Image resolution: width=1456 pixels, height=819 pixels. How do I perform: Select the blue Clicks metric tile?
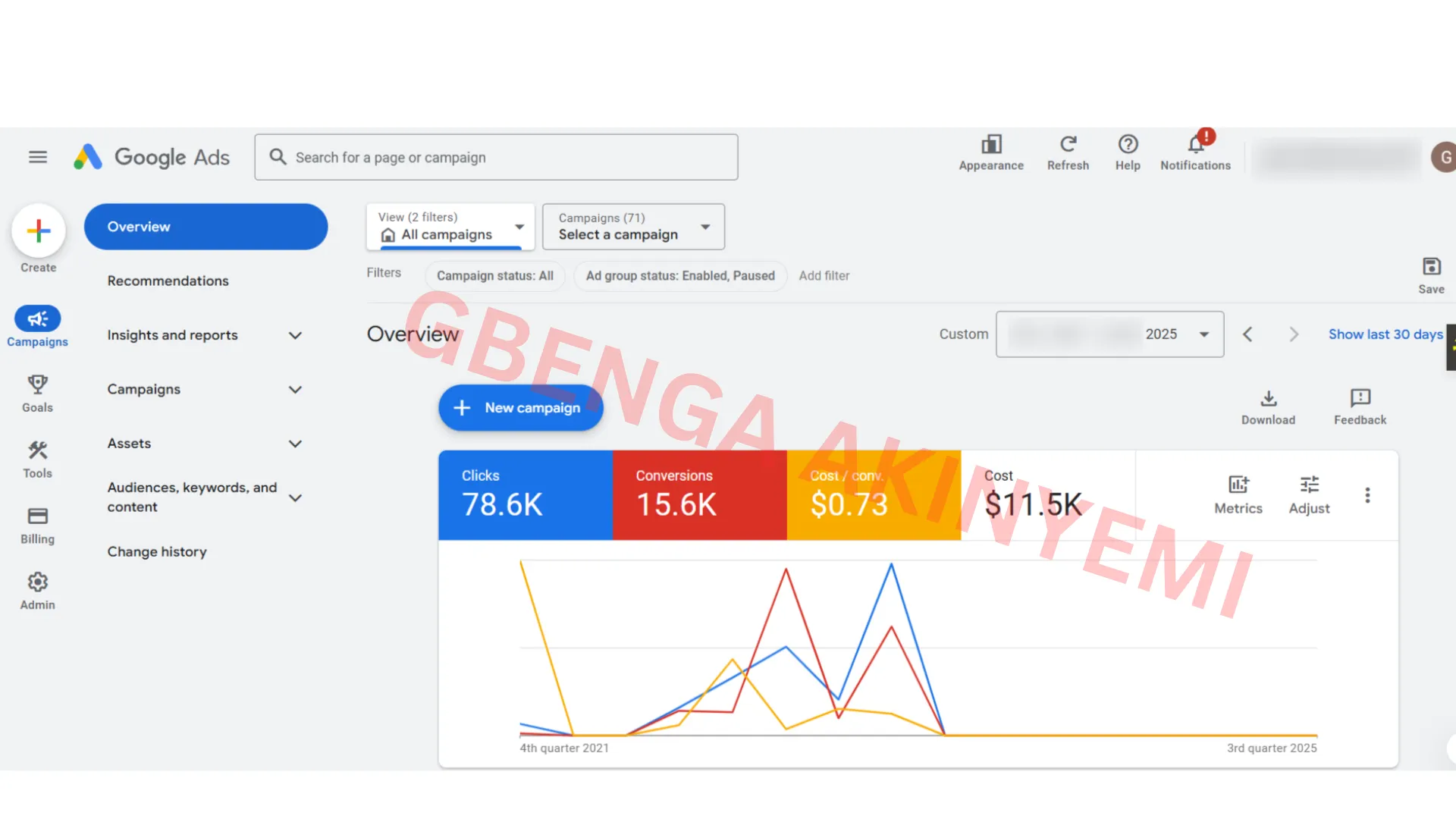525,495
